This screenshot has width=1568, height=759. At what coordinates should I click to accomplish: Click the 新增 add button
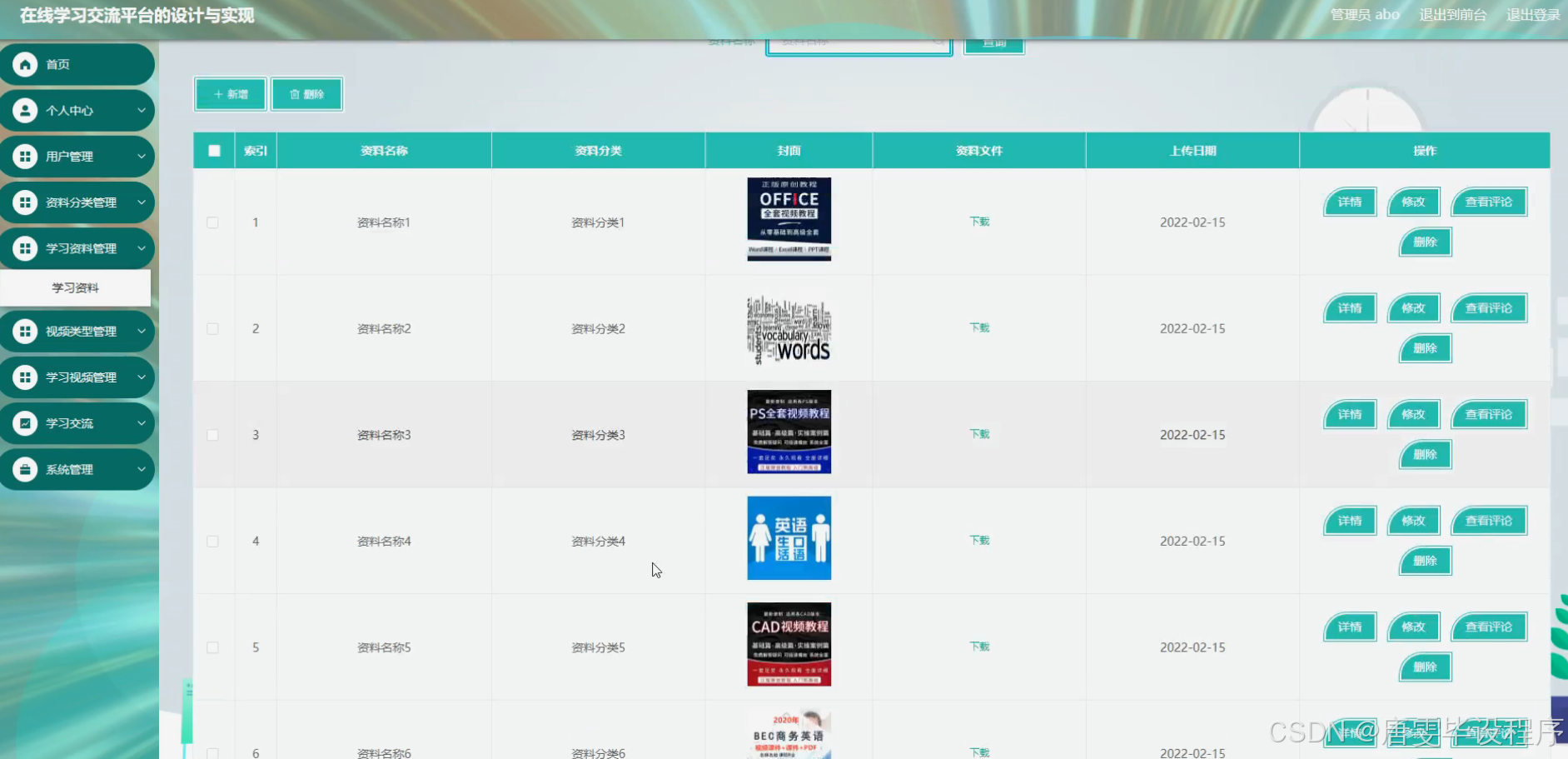coord(231,94)
